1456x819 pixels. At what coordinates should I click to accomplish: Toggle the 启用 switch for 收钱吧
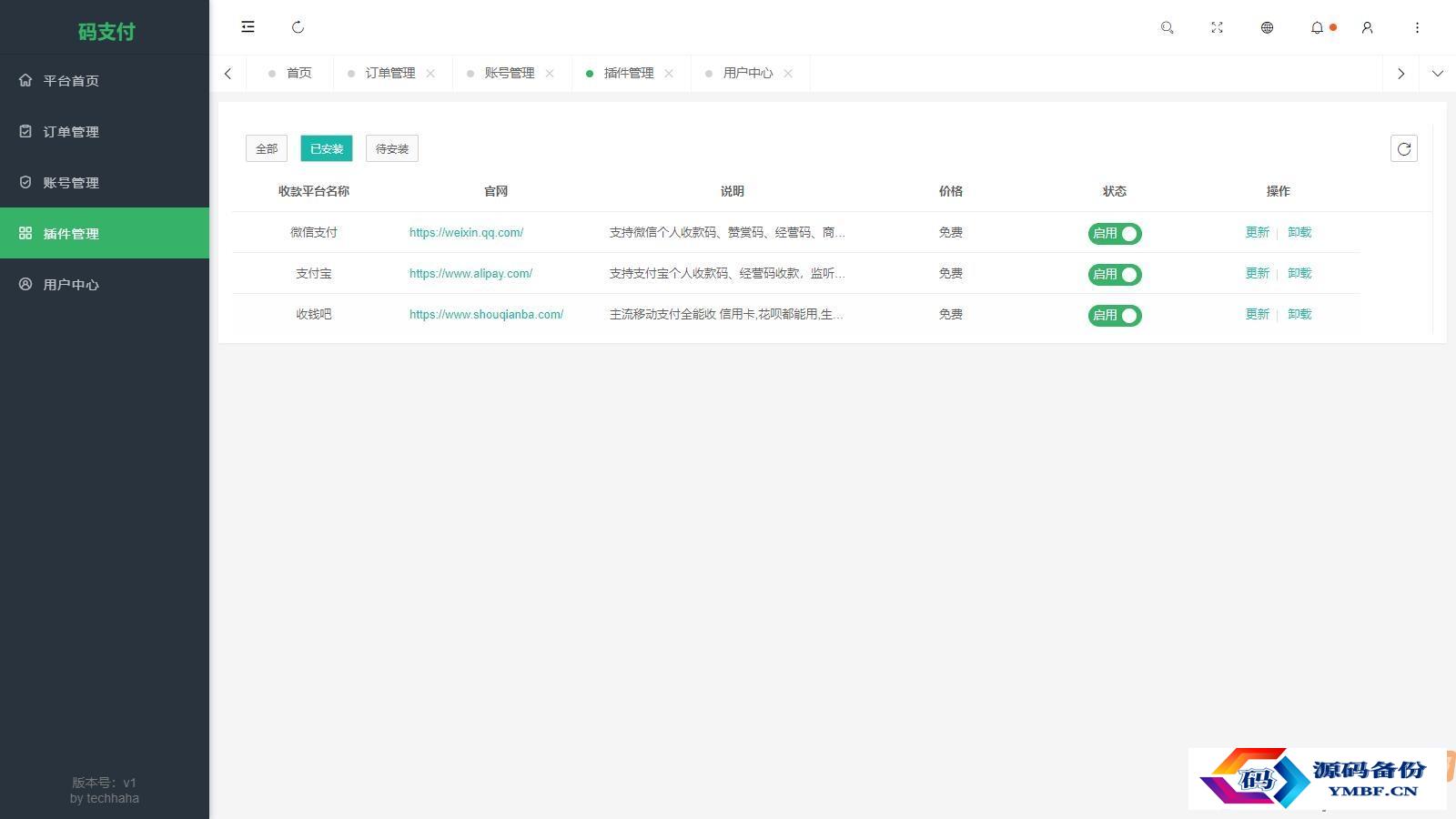click(1115, 315)
